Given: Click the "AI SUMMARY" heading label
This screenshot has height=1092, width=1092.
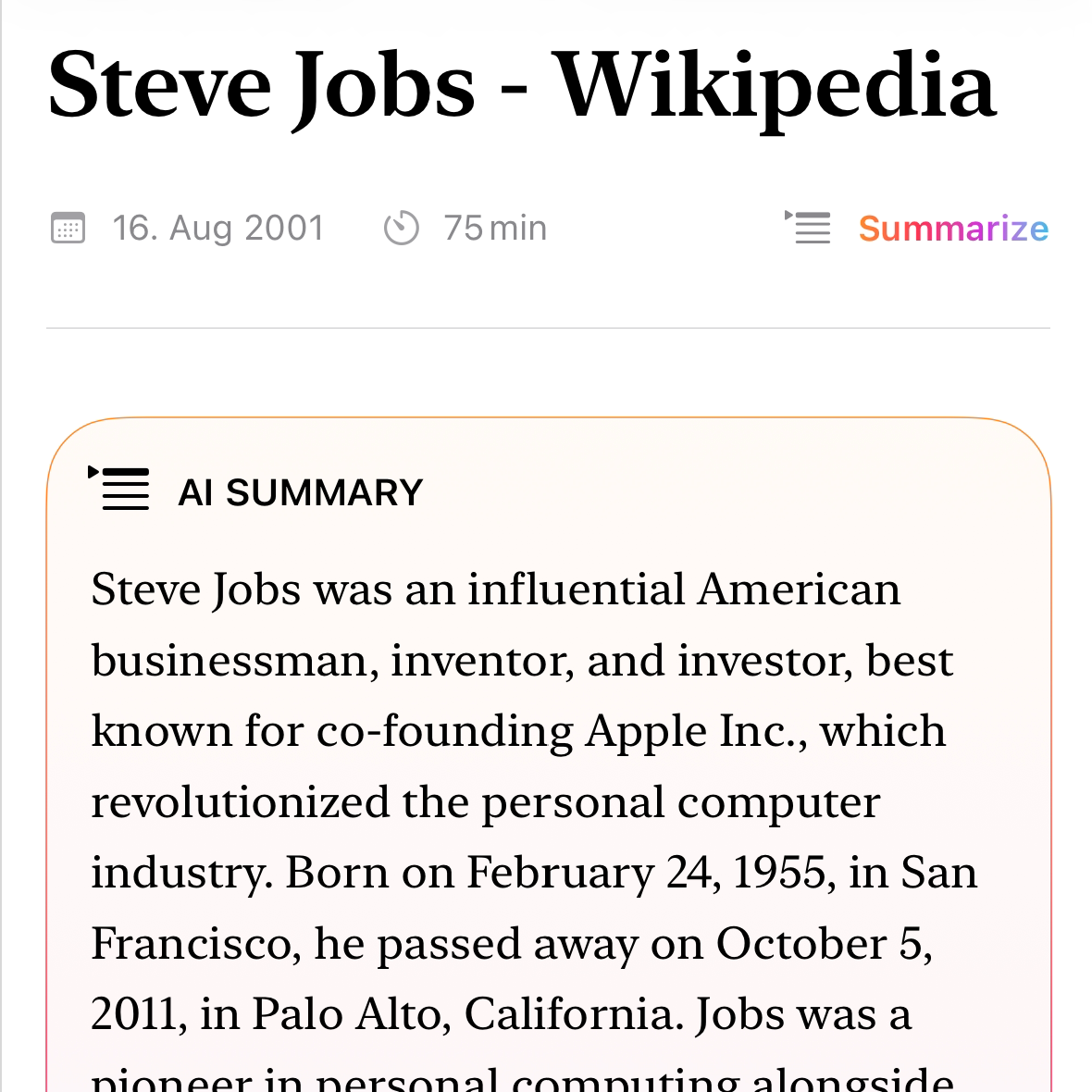Looking at the screenshot, I should 300,492.
